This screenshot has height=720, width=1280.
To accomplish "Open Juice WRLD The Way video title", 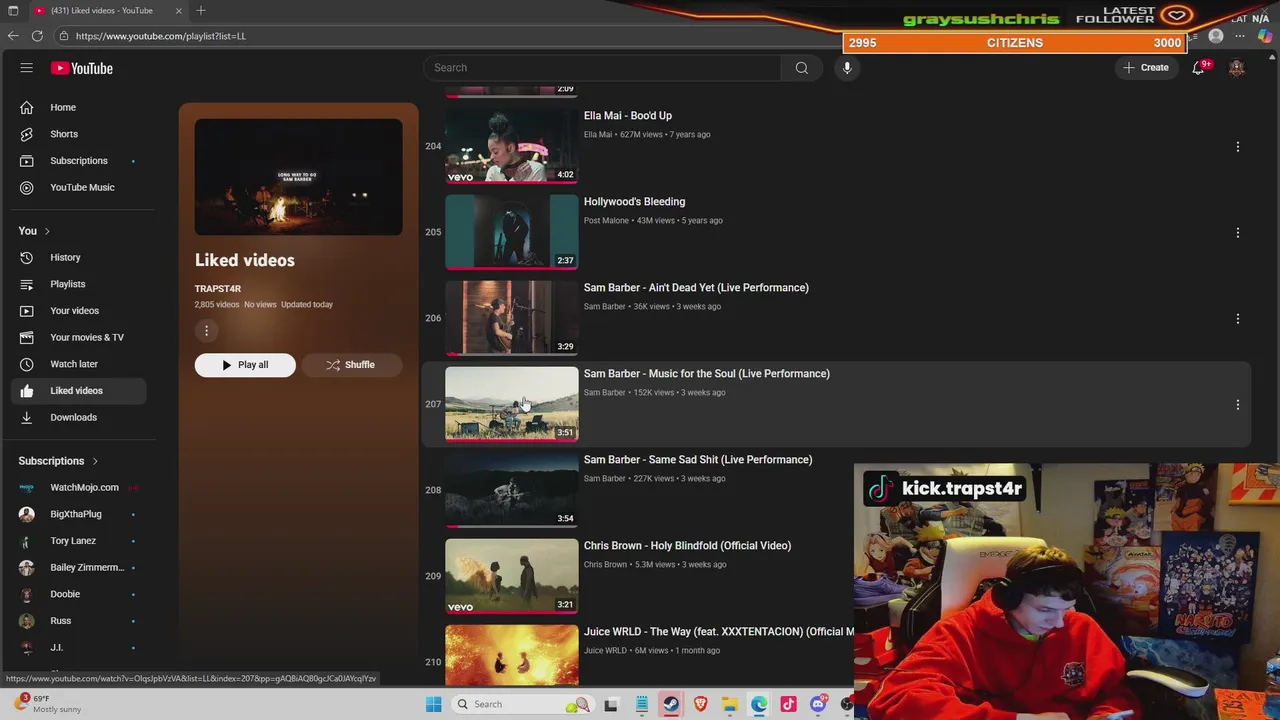I will [x=719, y=632].
